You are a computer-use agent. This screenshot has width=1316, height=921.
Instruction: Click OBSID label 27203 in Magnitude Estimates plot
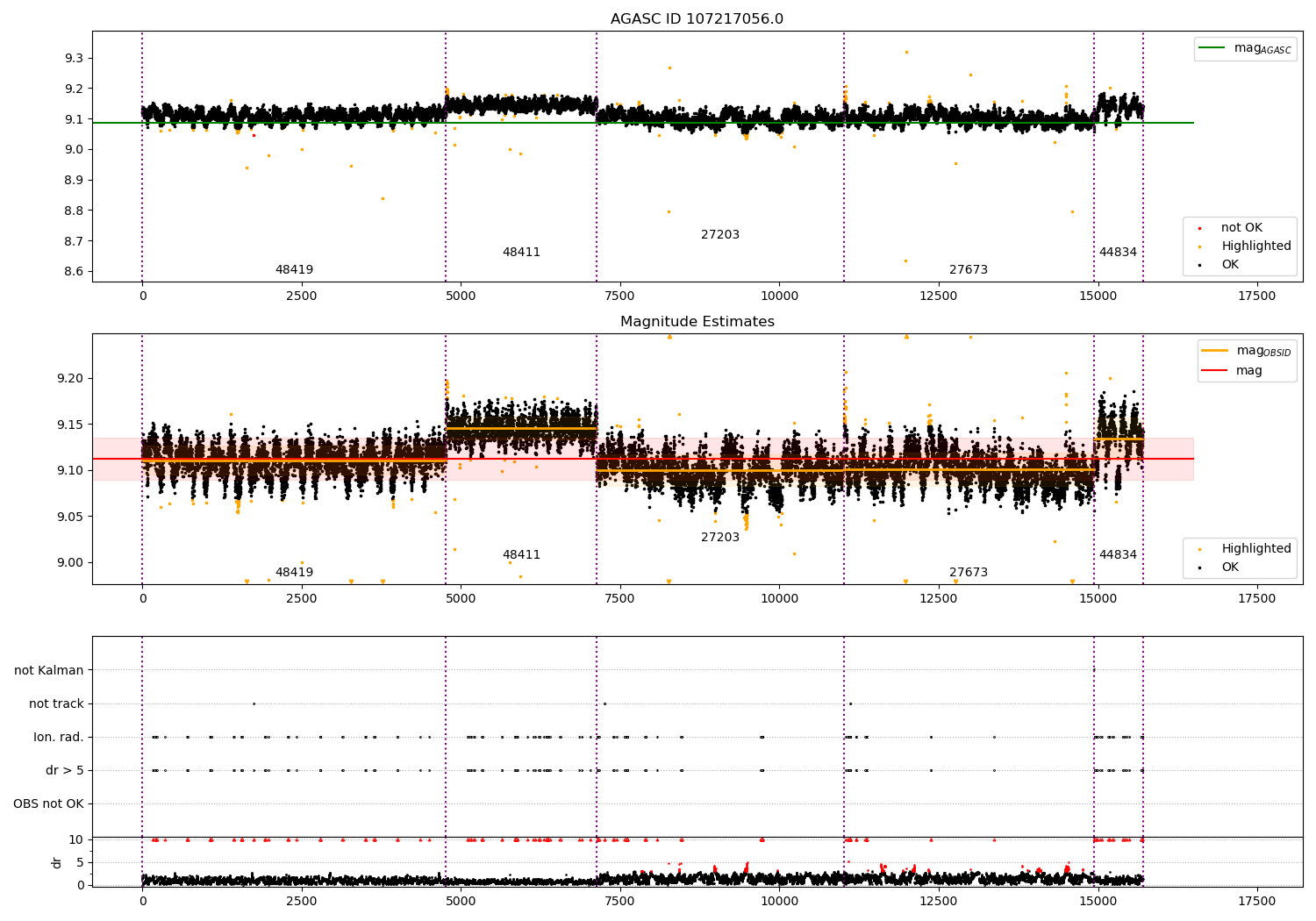(x=720, y=538)
